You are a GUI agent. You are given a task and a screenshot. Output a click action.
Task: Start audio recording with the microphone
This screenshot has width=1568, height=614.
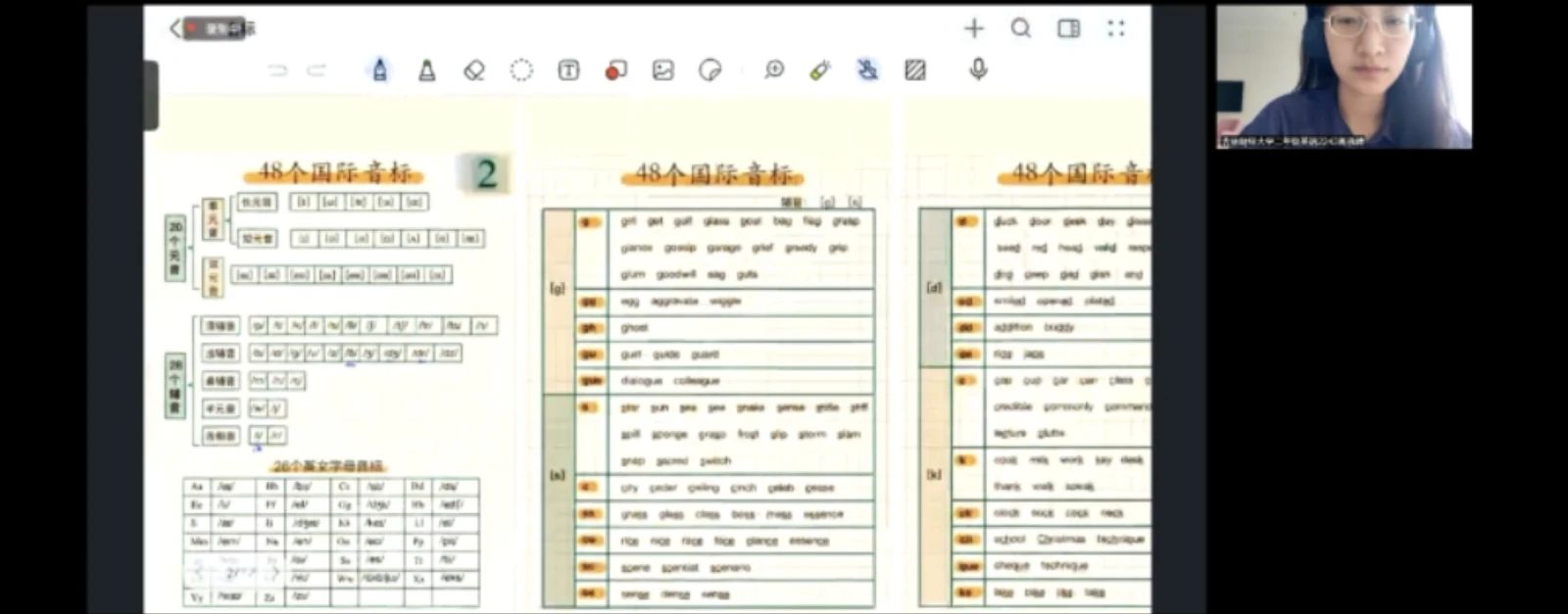coord(978,69)
